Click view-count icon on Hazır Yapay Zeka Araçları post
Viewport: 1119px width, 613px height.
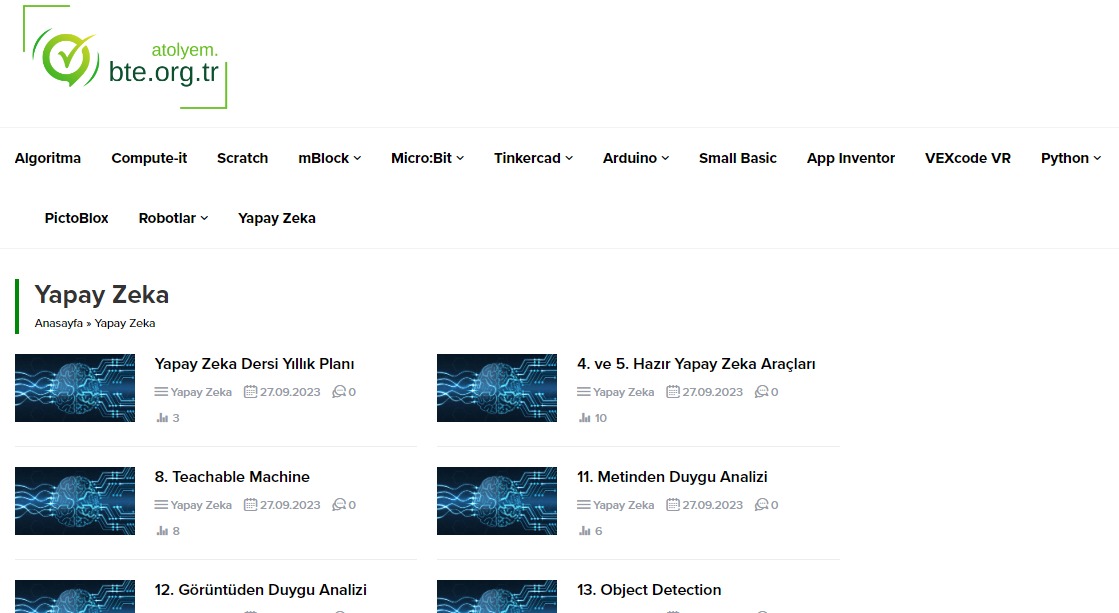coord(584,417)
